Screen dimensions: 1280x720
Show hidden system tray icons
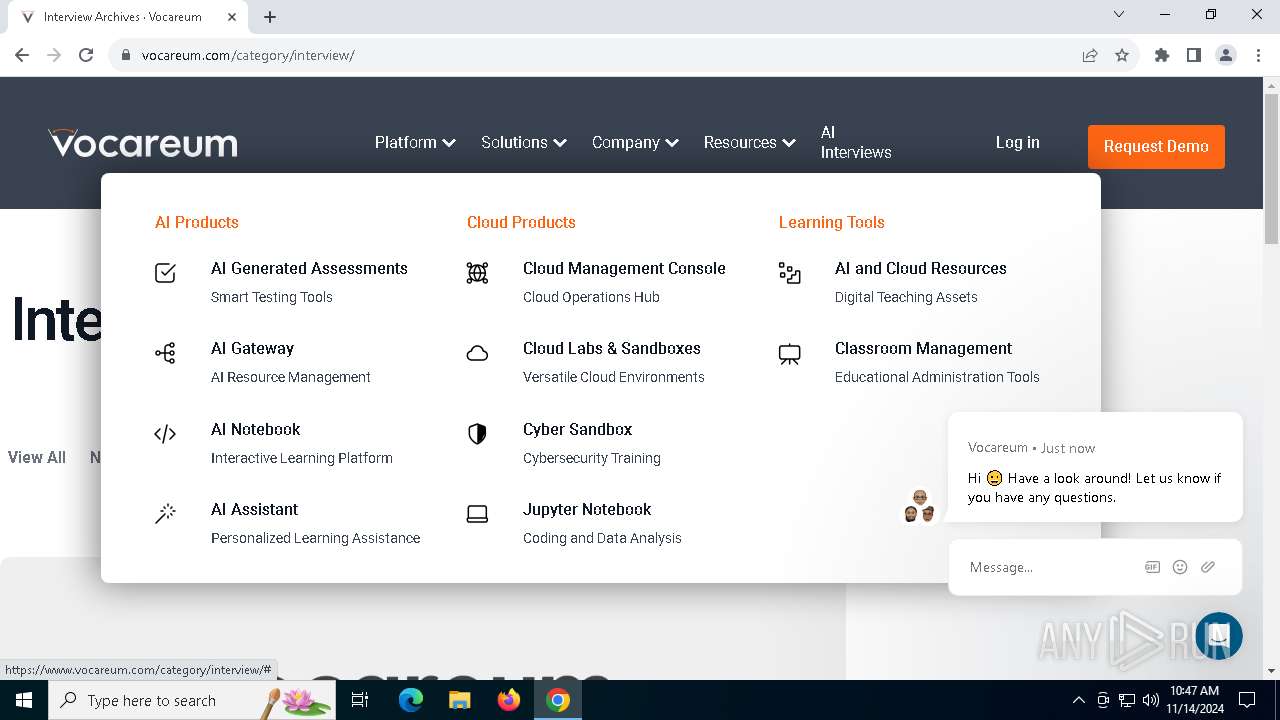(1078, 700)
